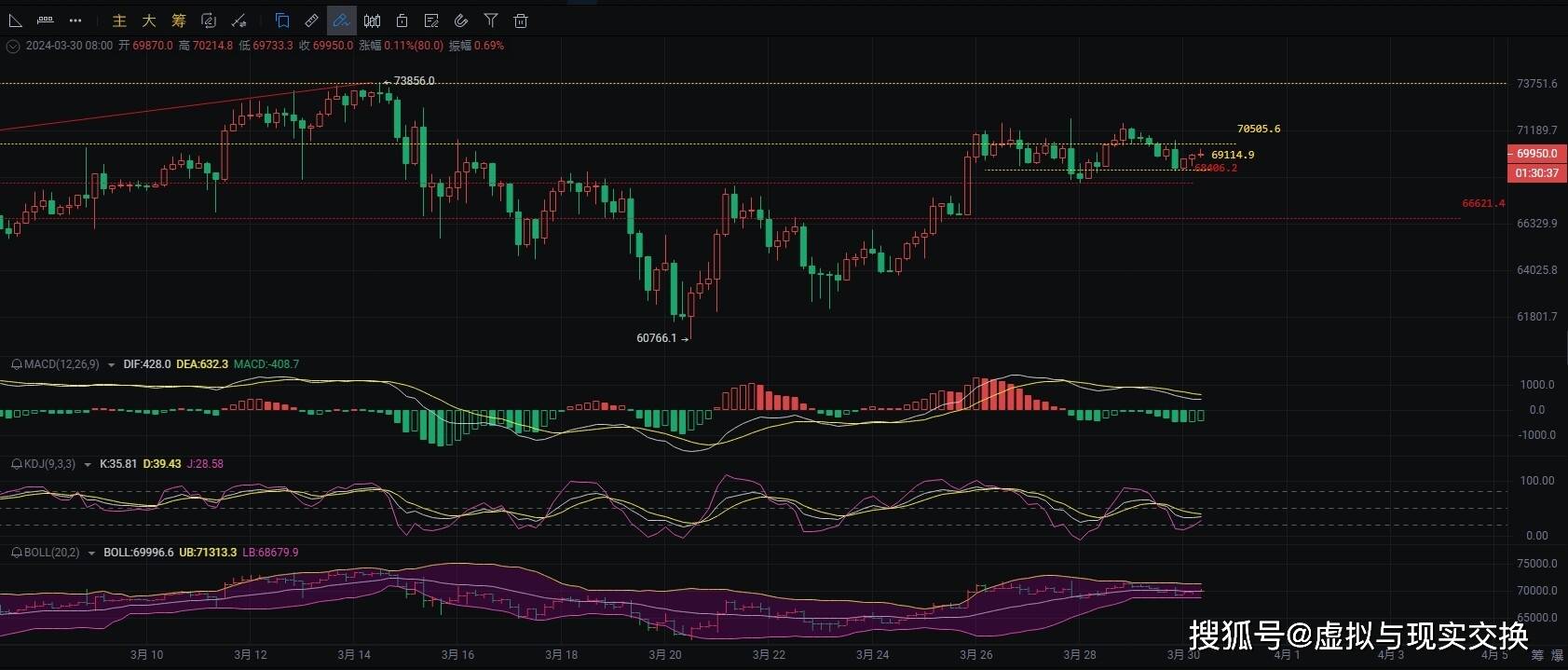
Task: Open the note edit icon
Action: 431,20
